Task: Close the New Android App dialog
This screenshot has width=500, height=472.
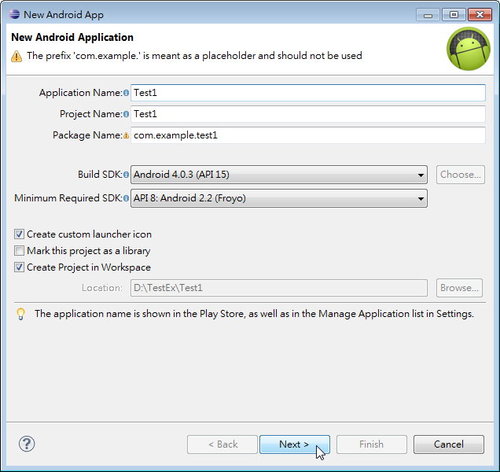Action: [x=480, y=15]
